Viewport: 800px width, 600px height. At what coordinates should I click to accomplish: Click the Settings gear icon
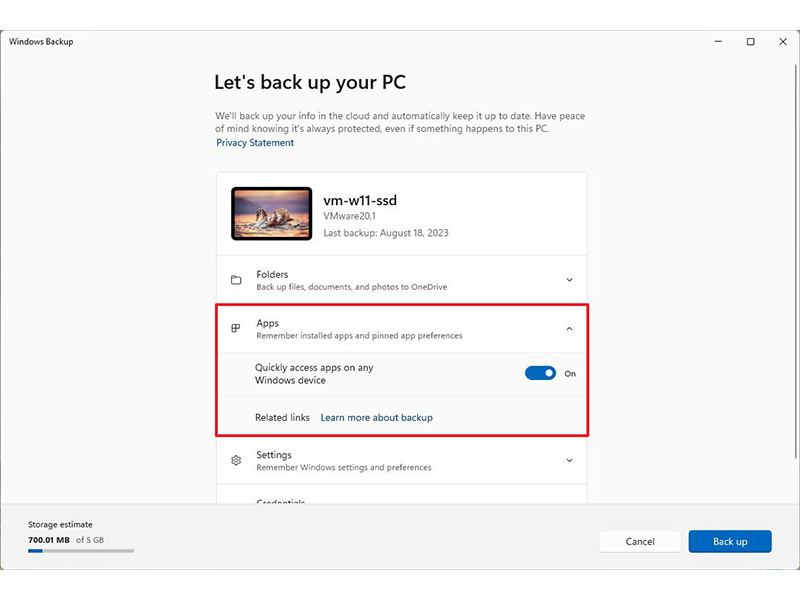pyautogui.click(x=236, y=460)
